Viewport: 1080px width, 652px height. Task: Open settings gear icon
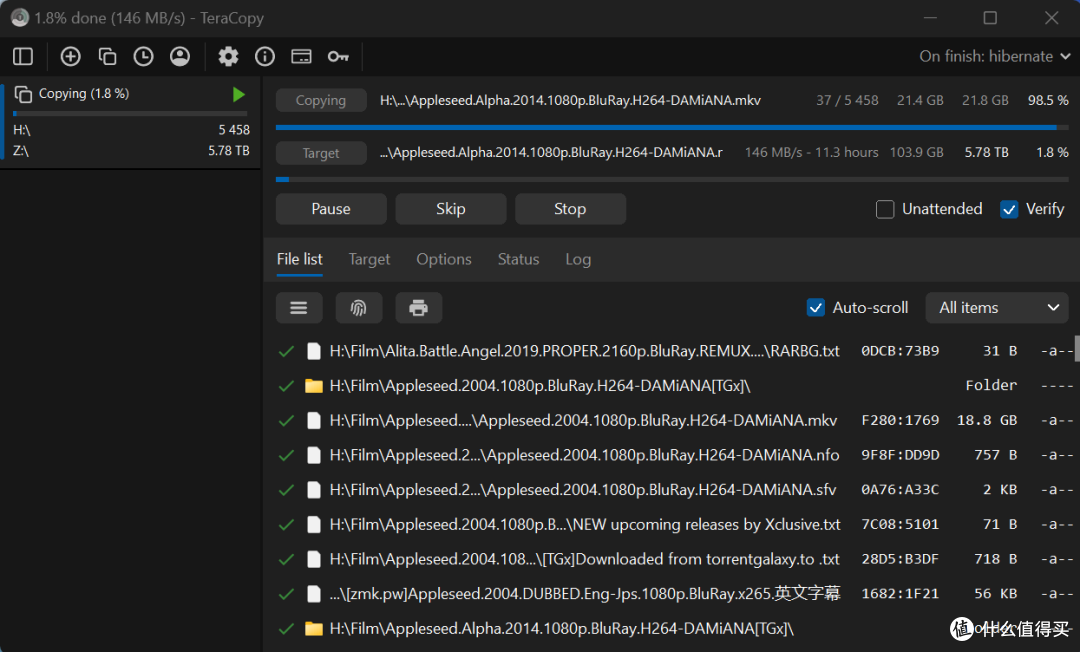[x=228, y=56]
